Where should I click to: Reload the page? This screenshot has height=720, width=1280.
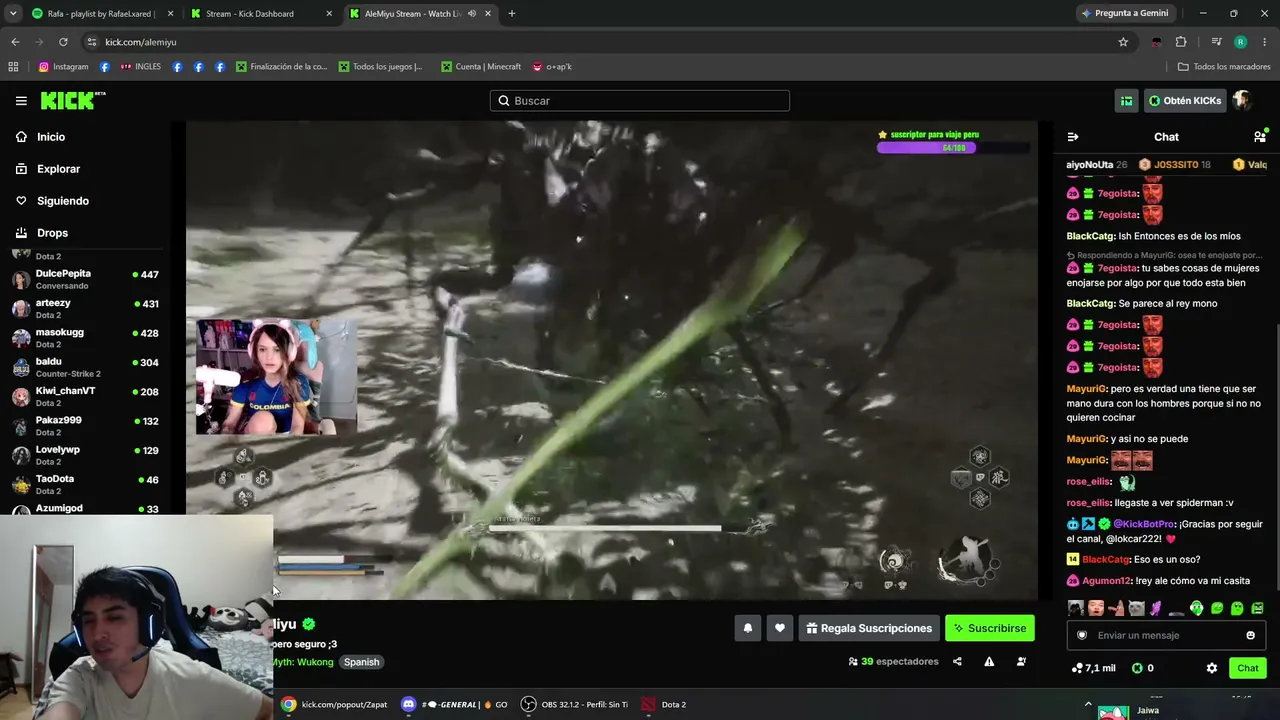tap(63, 42)
